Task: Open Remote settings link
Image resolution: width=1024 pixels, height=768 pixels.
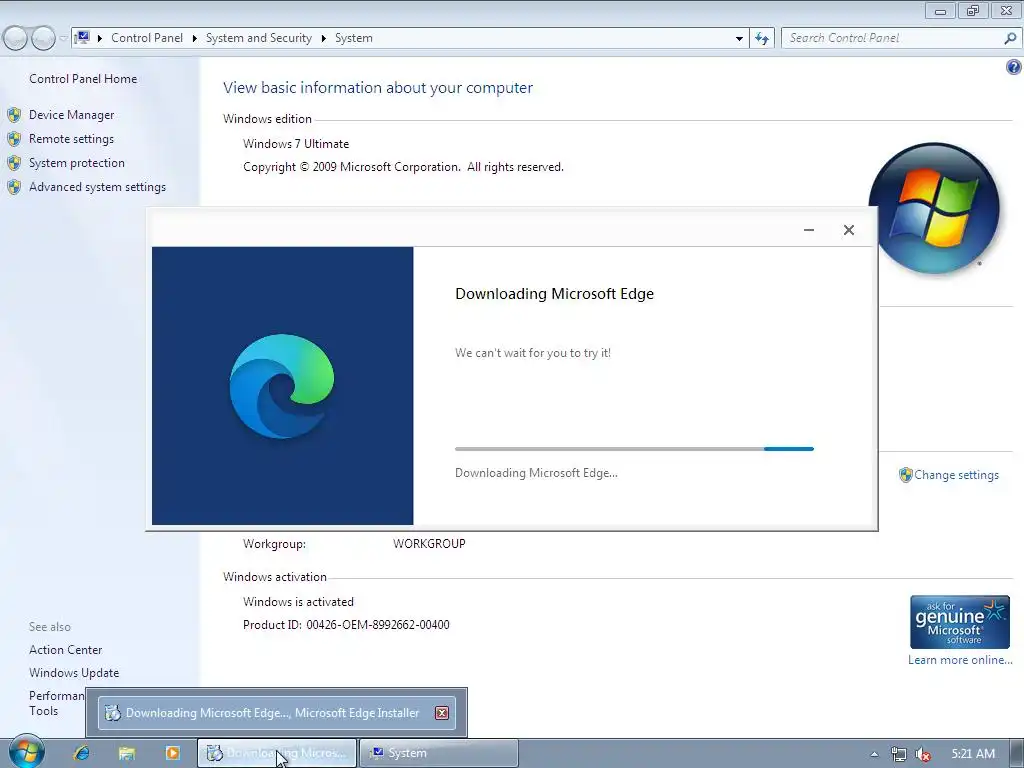Action: [71, 139]
